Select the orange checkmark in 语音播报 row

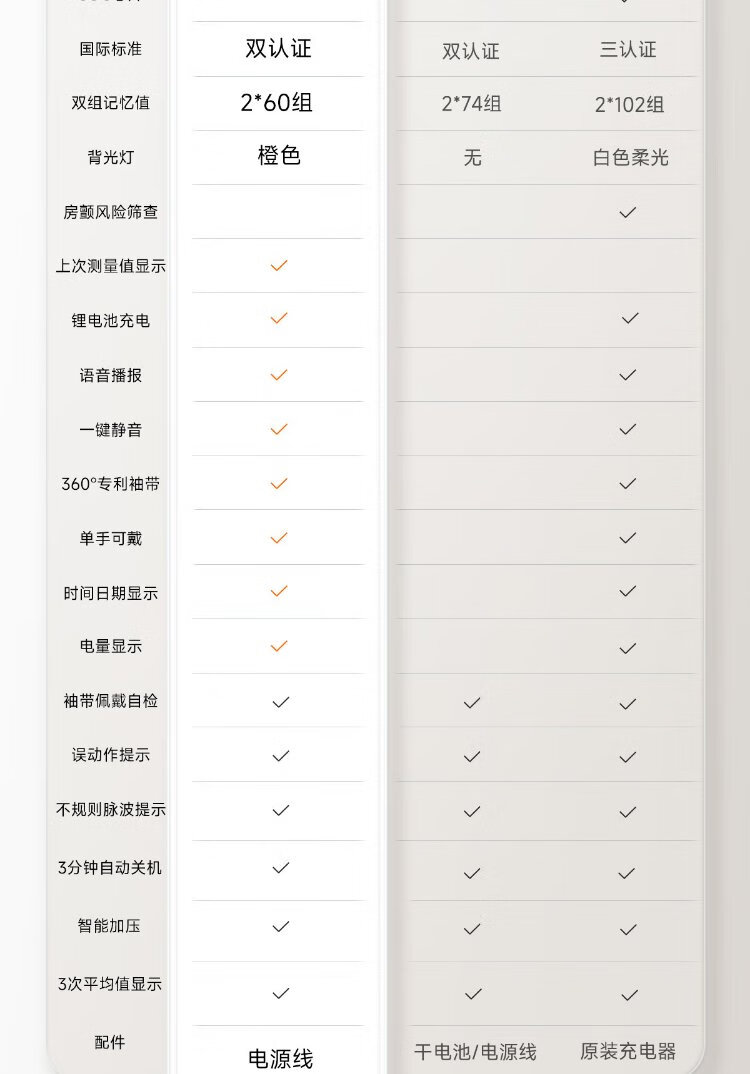tap(279, 374)
